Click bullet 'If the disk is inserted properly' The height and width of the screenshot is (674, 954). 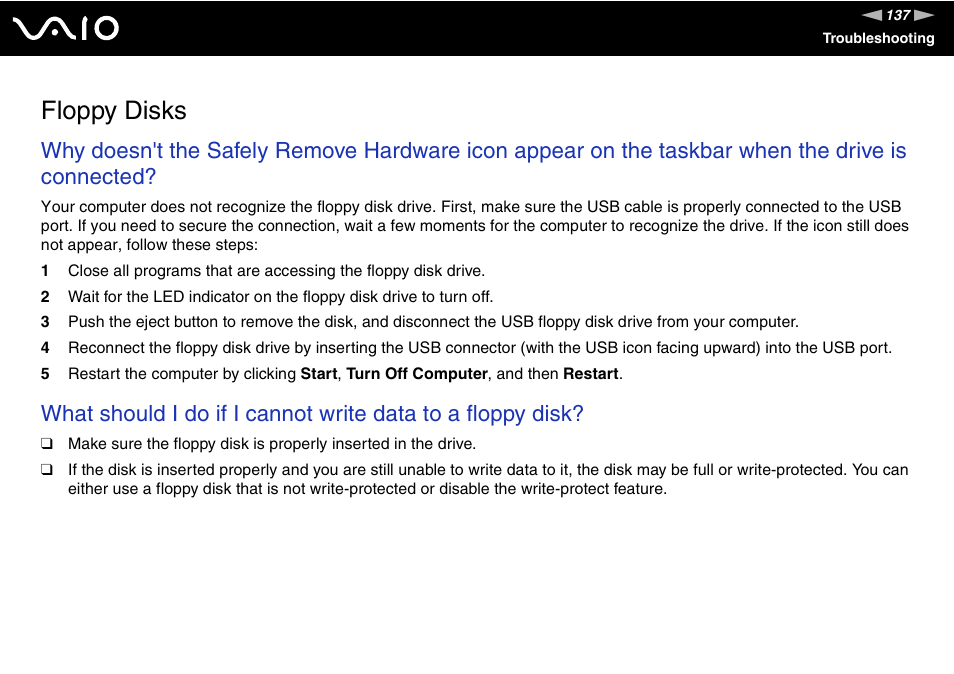click(475, 479)
